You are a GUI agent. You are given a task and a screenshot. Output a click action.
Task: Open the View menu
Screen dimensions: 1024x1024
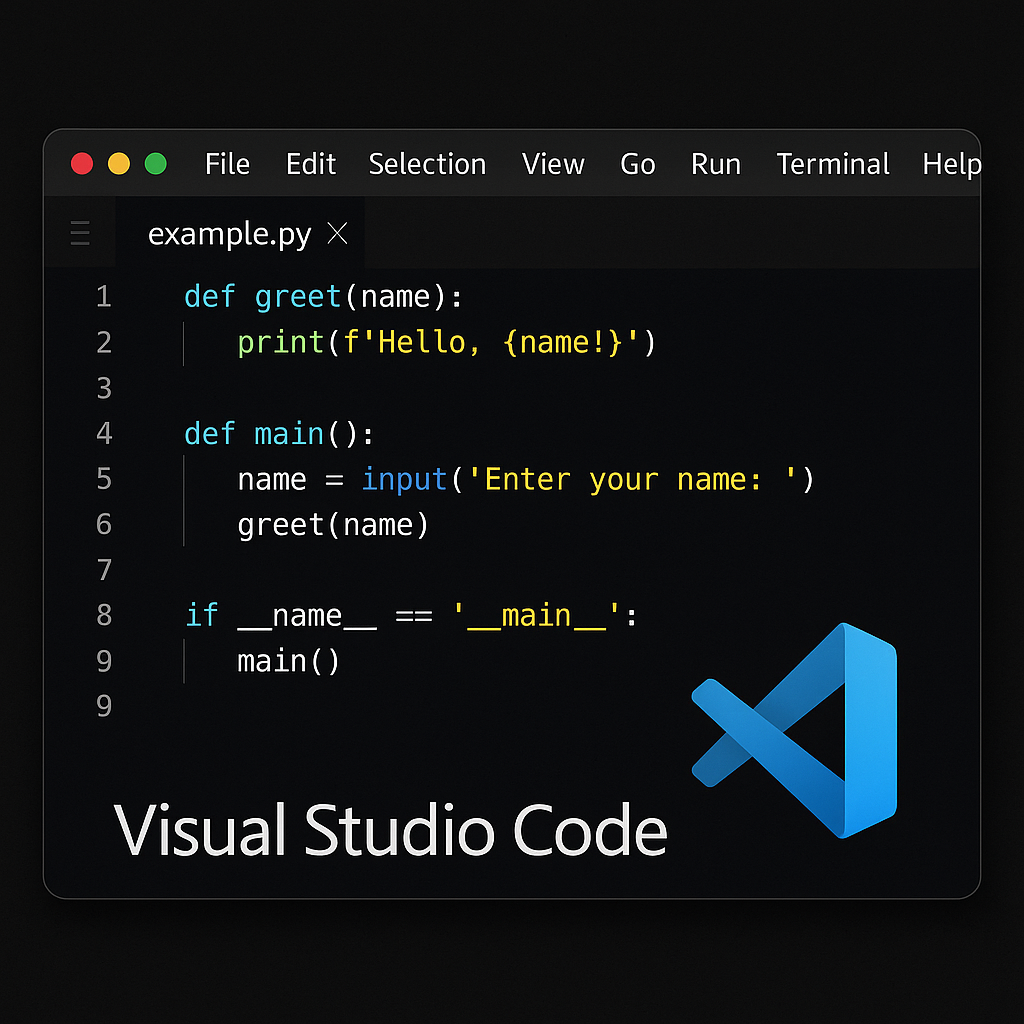click(x=553, y=164)
